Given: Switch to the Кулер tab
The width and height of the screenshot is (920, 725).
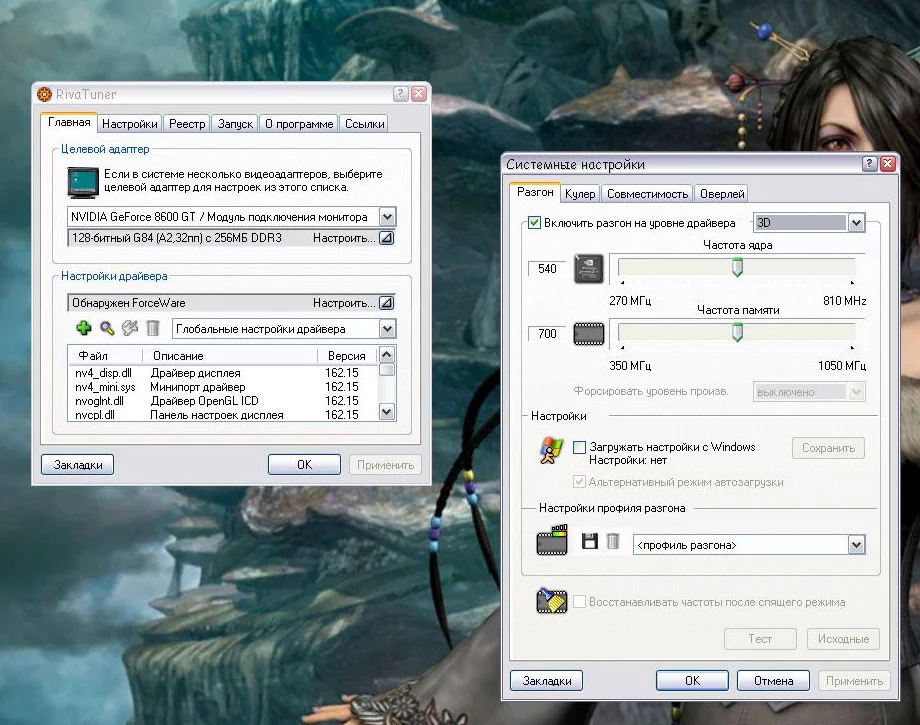Looking at the screenshot, I should (x=579, y=194).
